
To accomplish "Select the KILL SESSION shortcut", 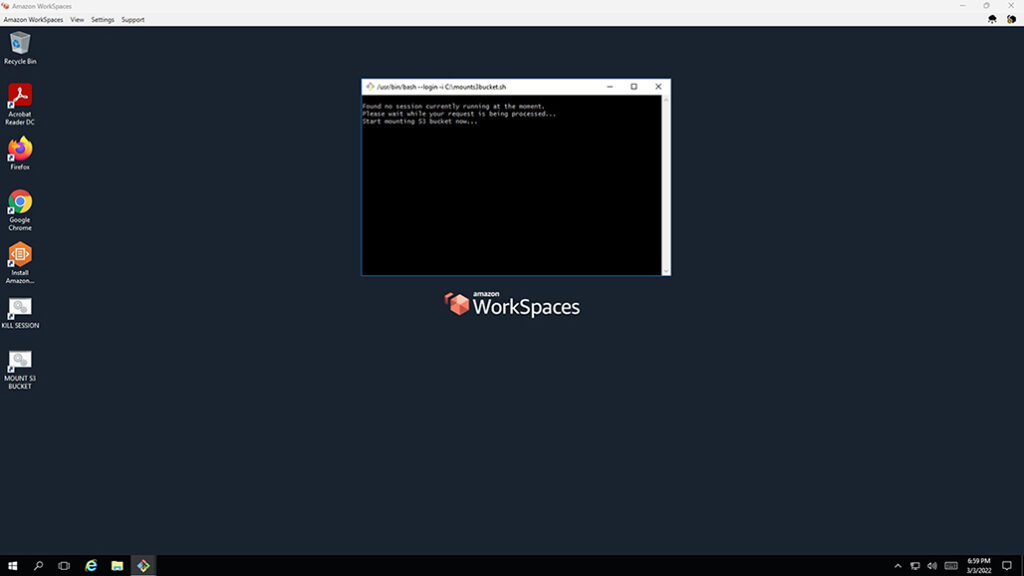I will 20,313.
